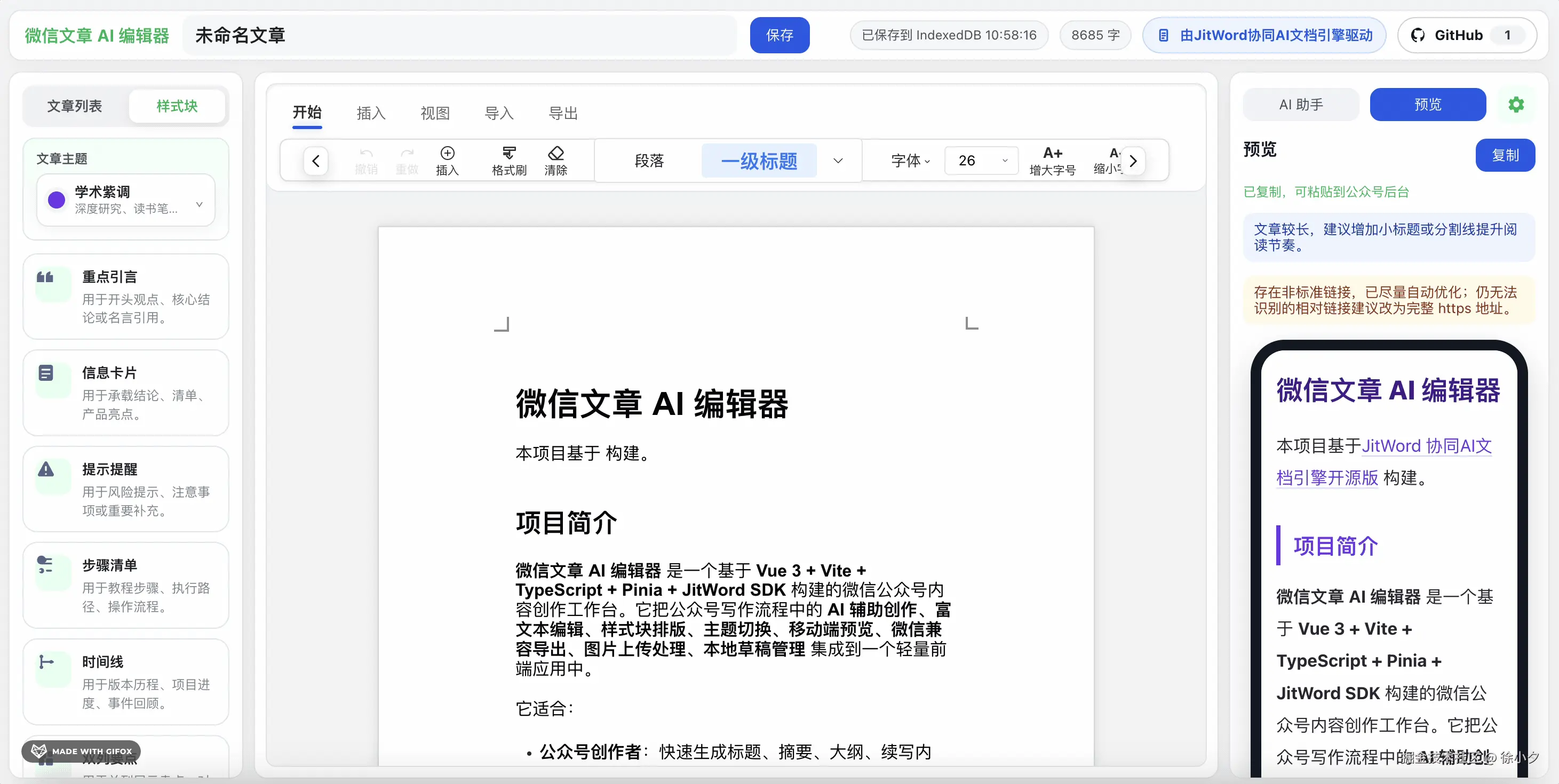
Task: Click the GitHub star count 1
Action: tap(1508, 35)
